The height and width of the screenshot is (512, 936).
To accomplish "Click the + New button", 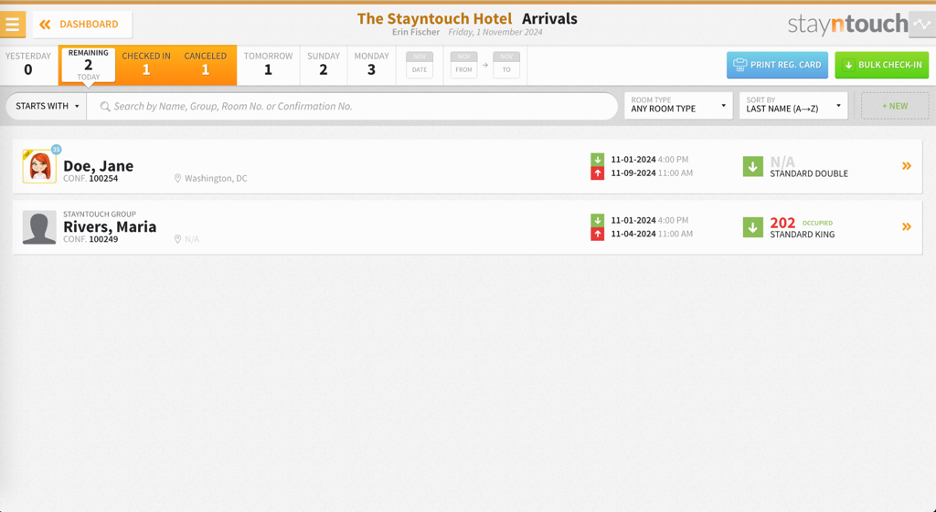I will 895,106.
